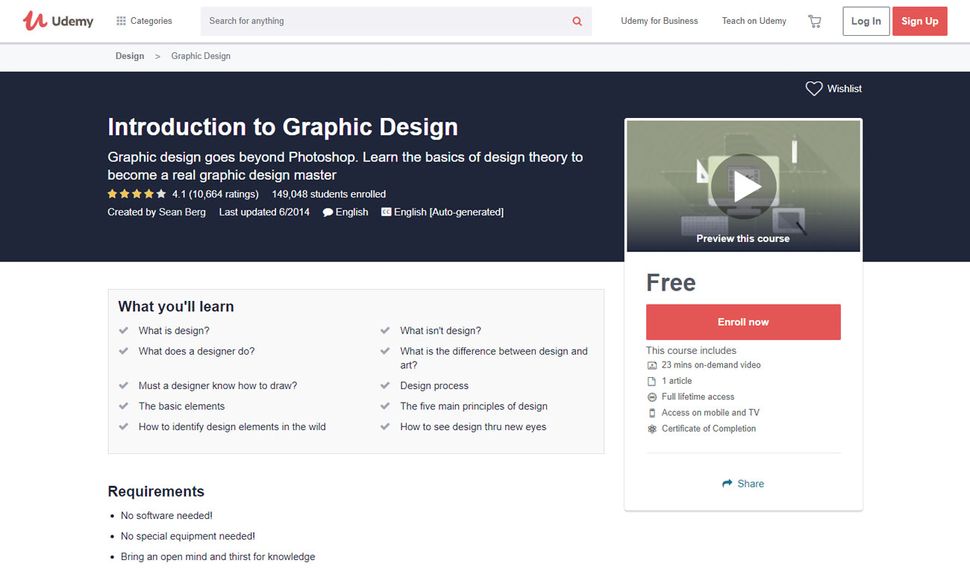Click '23 mins on-demand video' text
Image resolution: width=970 pixels, height=572 pixels.
(711, 365)
